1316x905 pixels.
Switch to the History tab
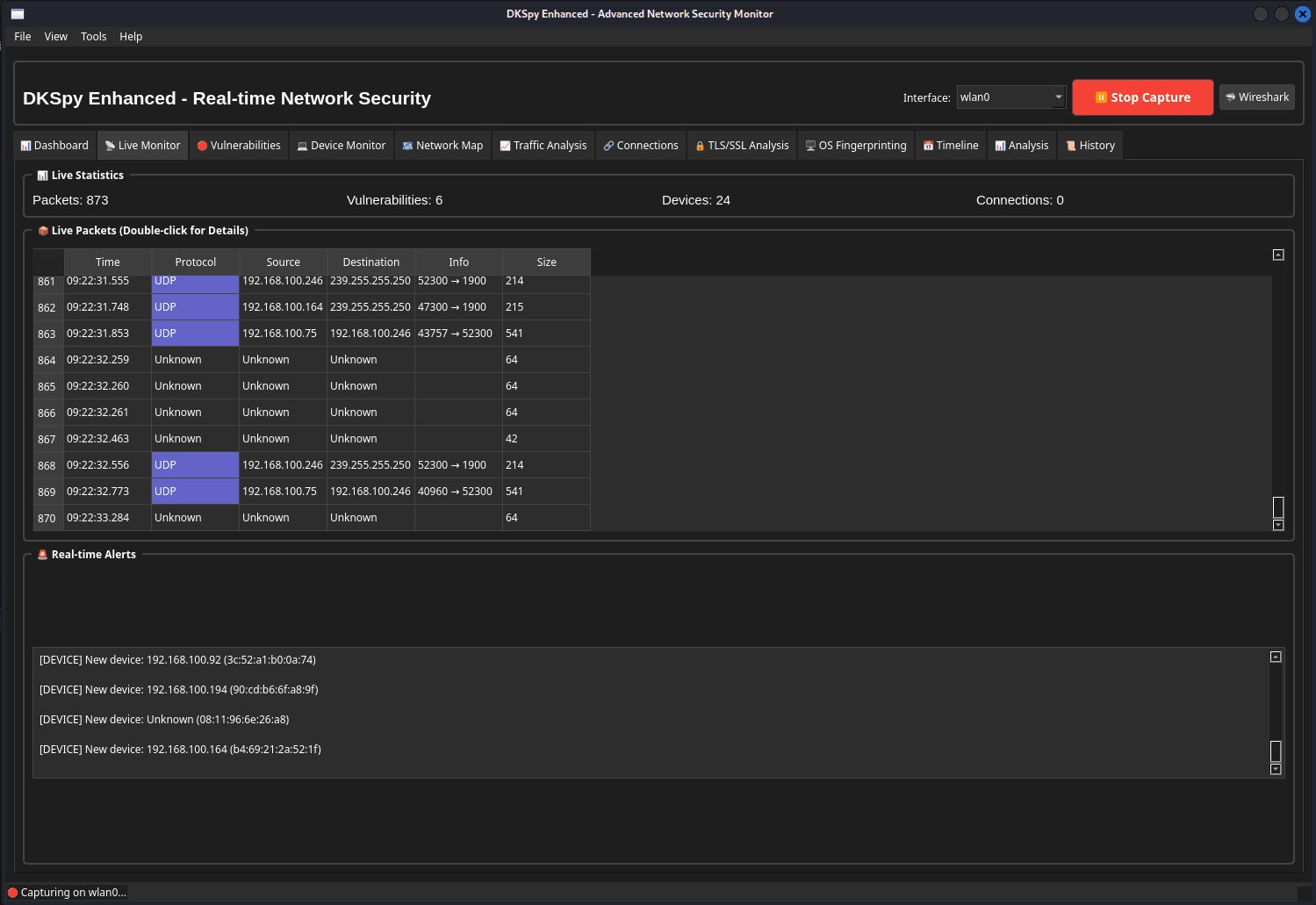[x=1089, y=146]
